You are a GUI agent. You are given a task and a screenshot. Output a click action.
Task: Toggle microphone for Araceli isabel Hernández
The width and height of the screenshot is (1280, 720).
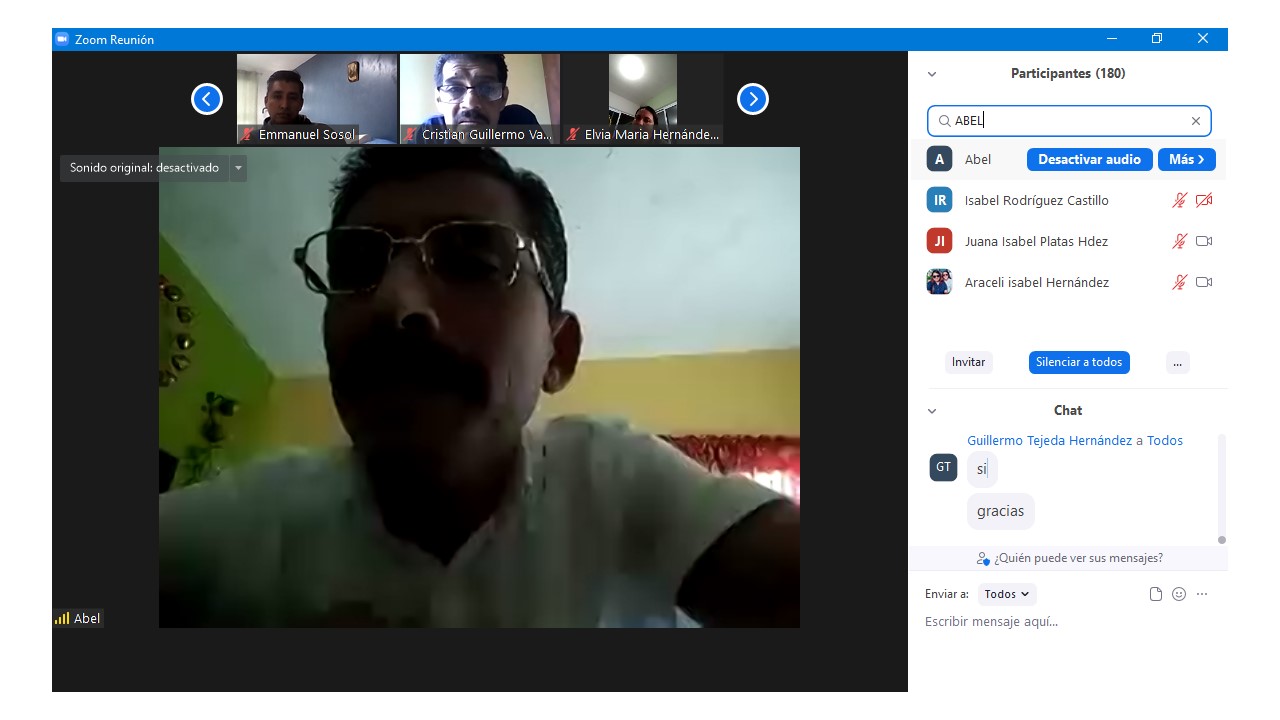[1179, 282]
